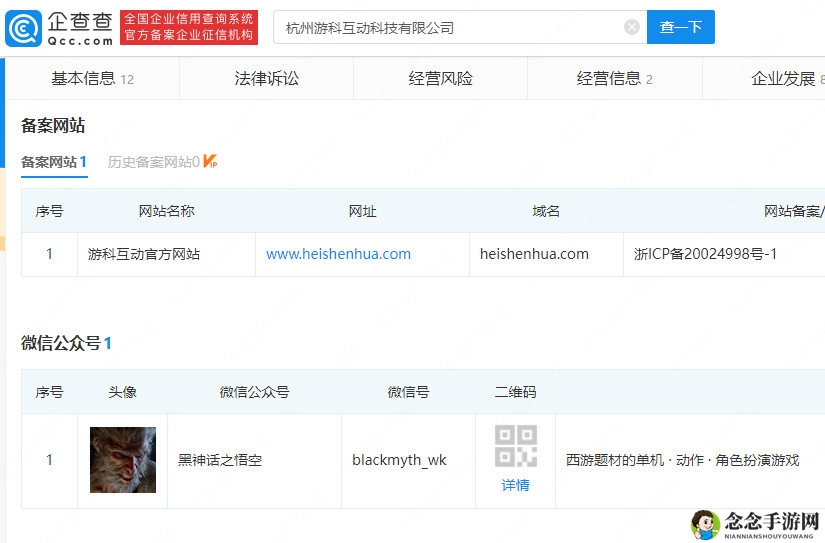Click the 域名 column header

pyautogui.click(x=546, y=211)
